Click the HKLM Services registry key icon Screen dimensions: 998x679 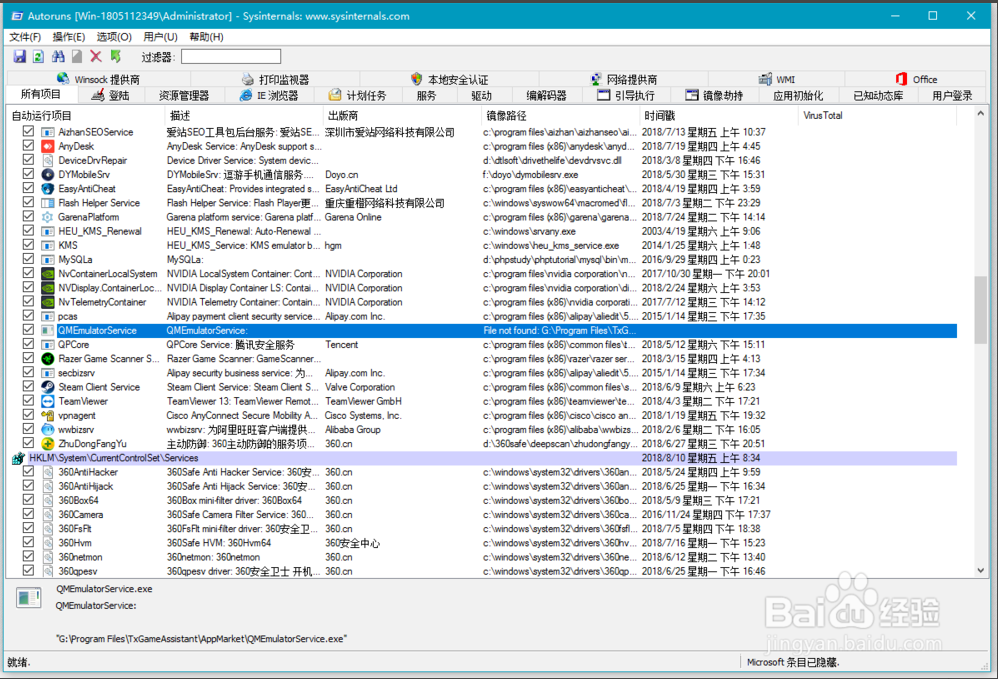coord(18,458)
